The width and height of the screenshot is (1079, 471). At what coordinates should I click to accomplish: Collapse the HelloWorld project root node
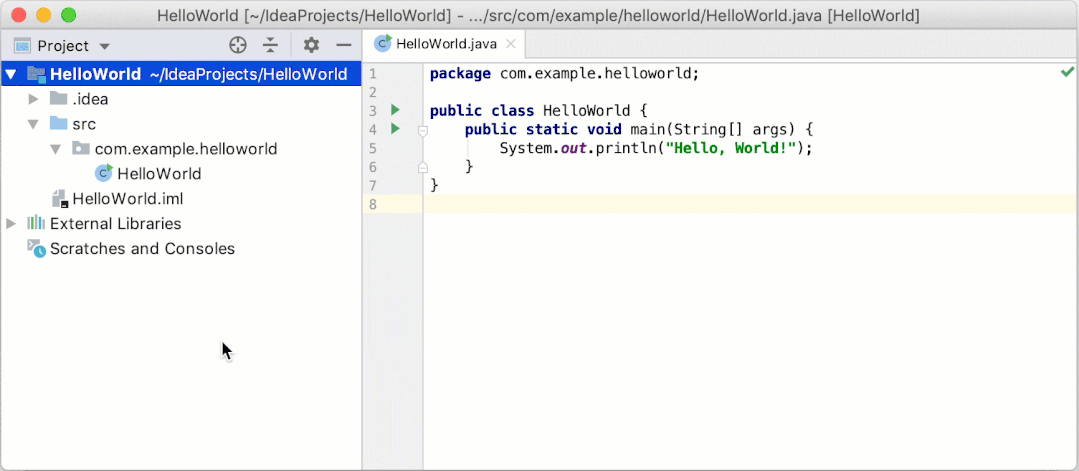coord(11,74)
